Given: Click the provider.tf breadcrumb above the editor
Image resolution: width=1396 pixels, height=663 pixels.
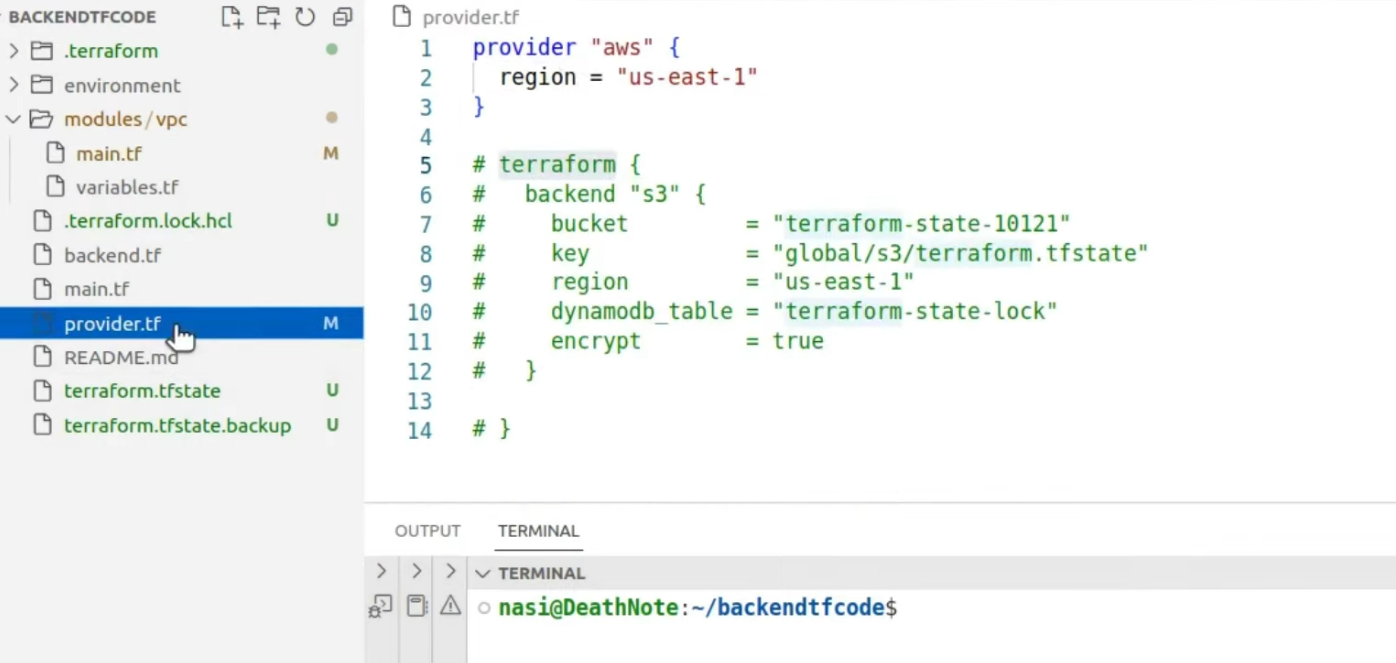Looking at the screenshot, I should click(x=470, y=17).
